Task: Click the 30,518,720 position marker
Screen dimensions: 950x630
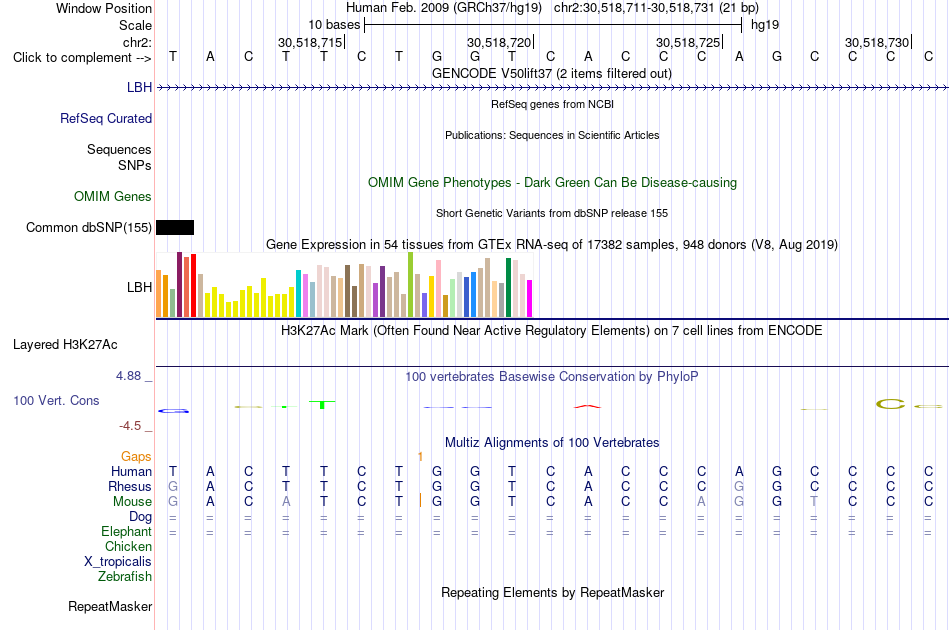Action: click(500, 42)
